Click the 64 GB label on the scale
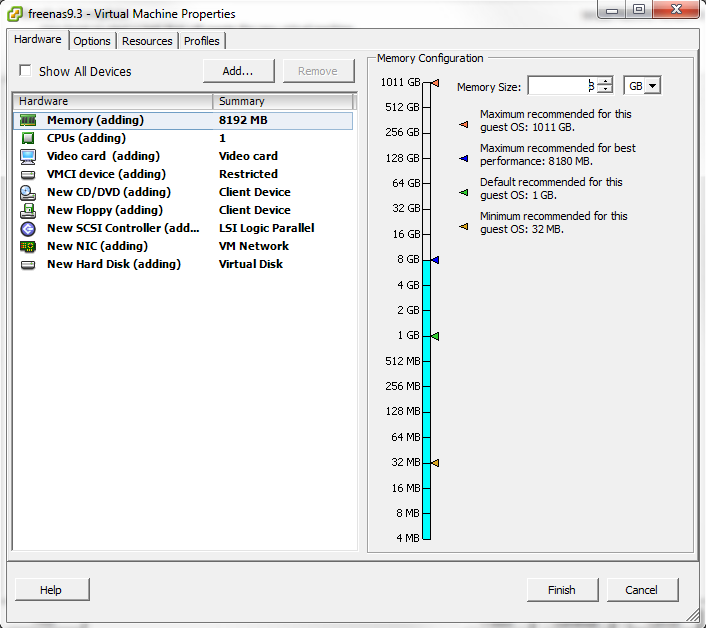Viewport: 706px width, 628px height. pos(406,183)
